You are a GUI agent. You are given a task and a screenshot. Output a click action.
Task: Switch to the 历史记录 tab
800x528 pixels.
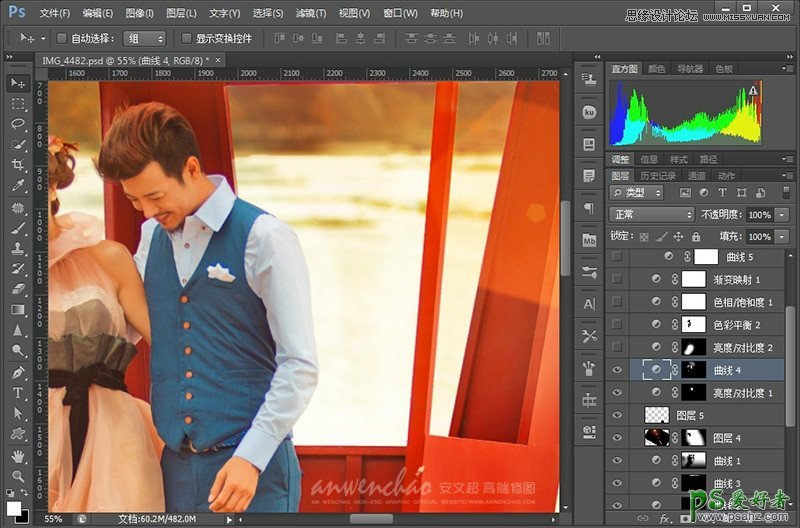click(659, 176)
